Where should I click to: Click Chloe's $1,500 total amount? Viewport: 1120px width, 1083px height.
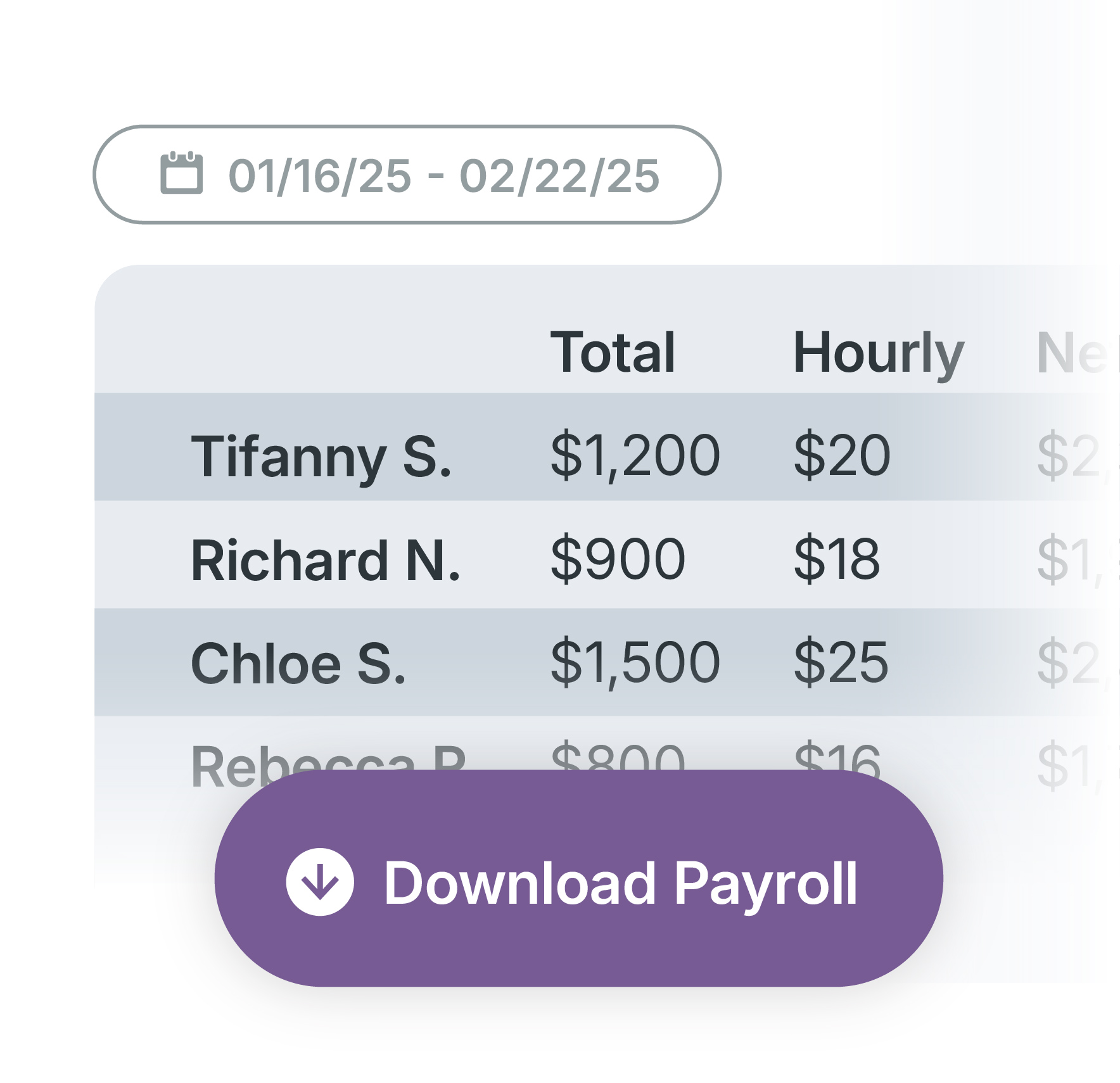pos(635,662)
